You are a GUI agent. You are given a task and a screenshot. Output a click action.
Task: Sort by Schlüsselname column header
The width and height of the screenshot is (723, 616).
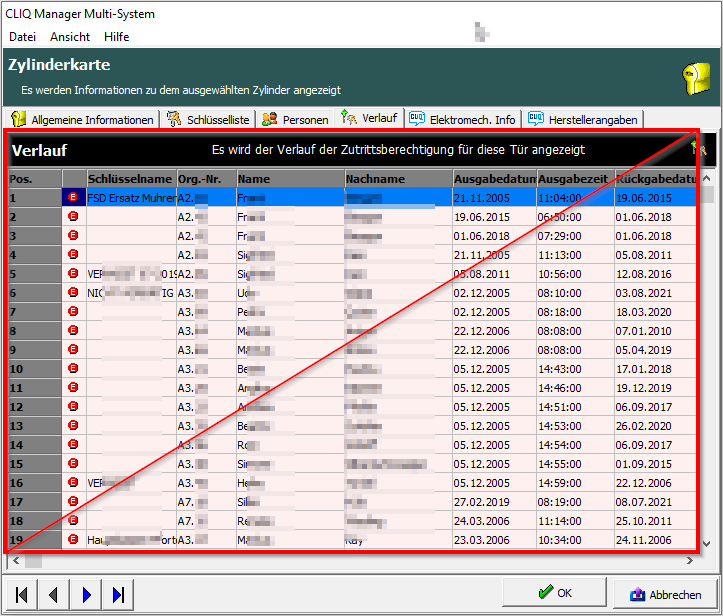click(x=131, y=179)
